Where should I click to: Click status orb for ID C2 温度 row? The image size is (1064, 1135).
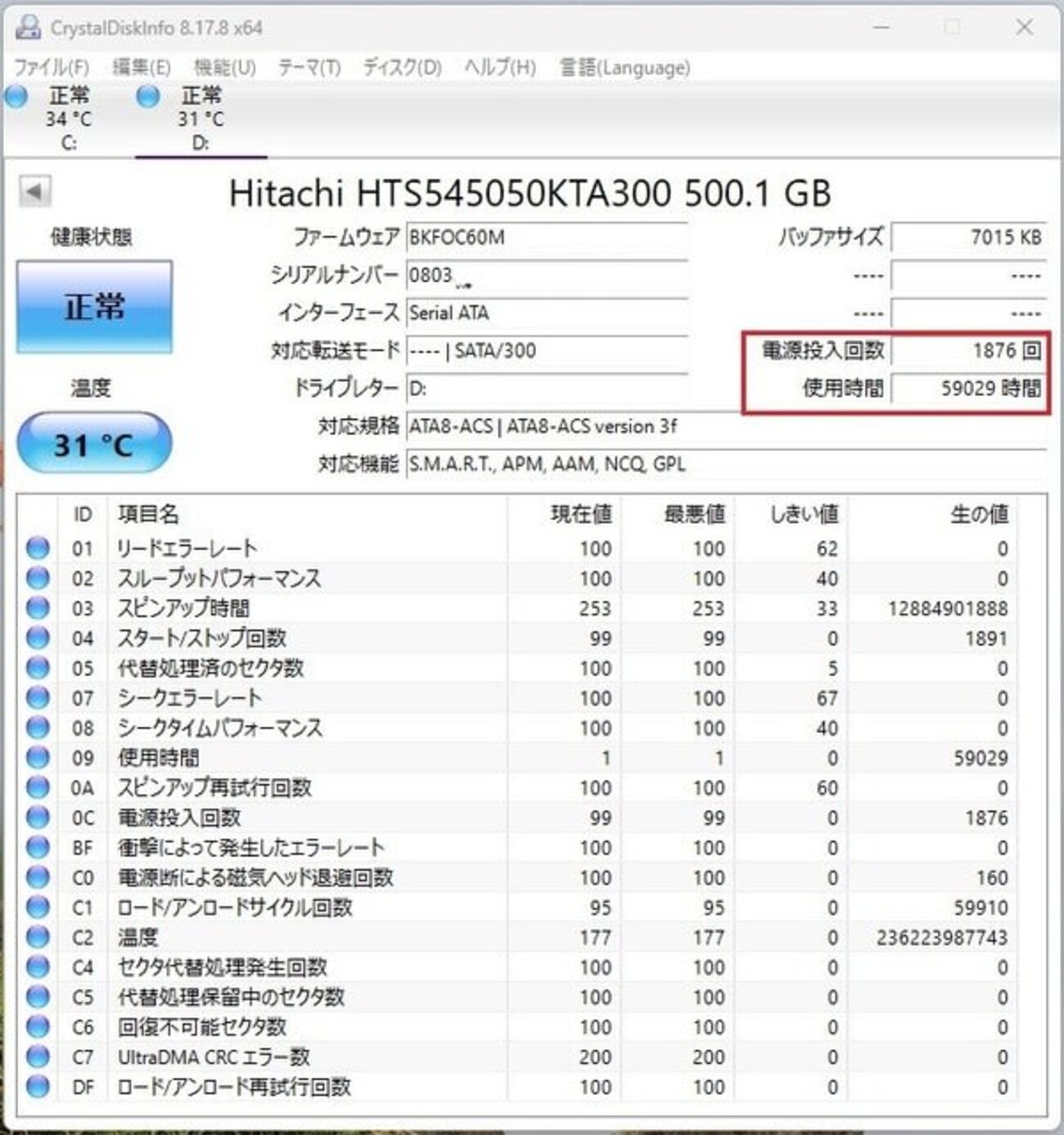tap(38, 937)
